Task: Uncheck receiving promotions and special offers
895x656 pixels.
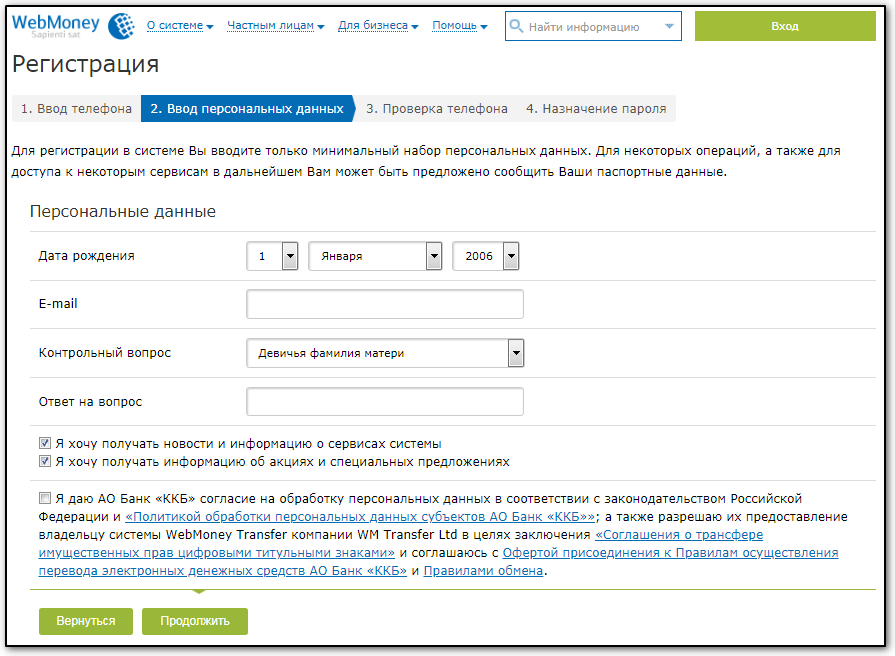Action: (x=45, y=461)
